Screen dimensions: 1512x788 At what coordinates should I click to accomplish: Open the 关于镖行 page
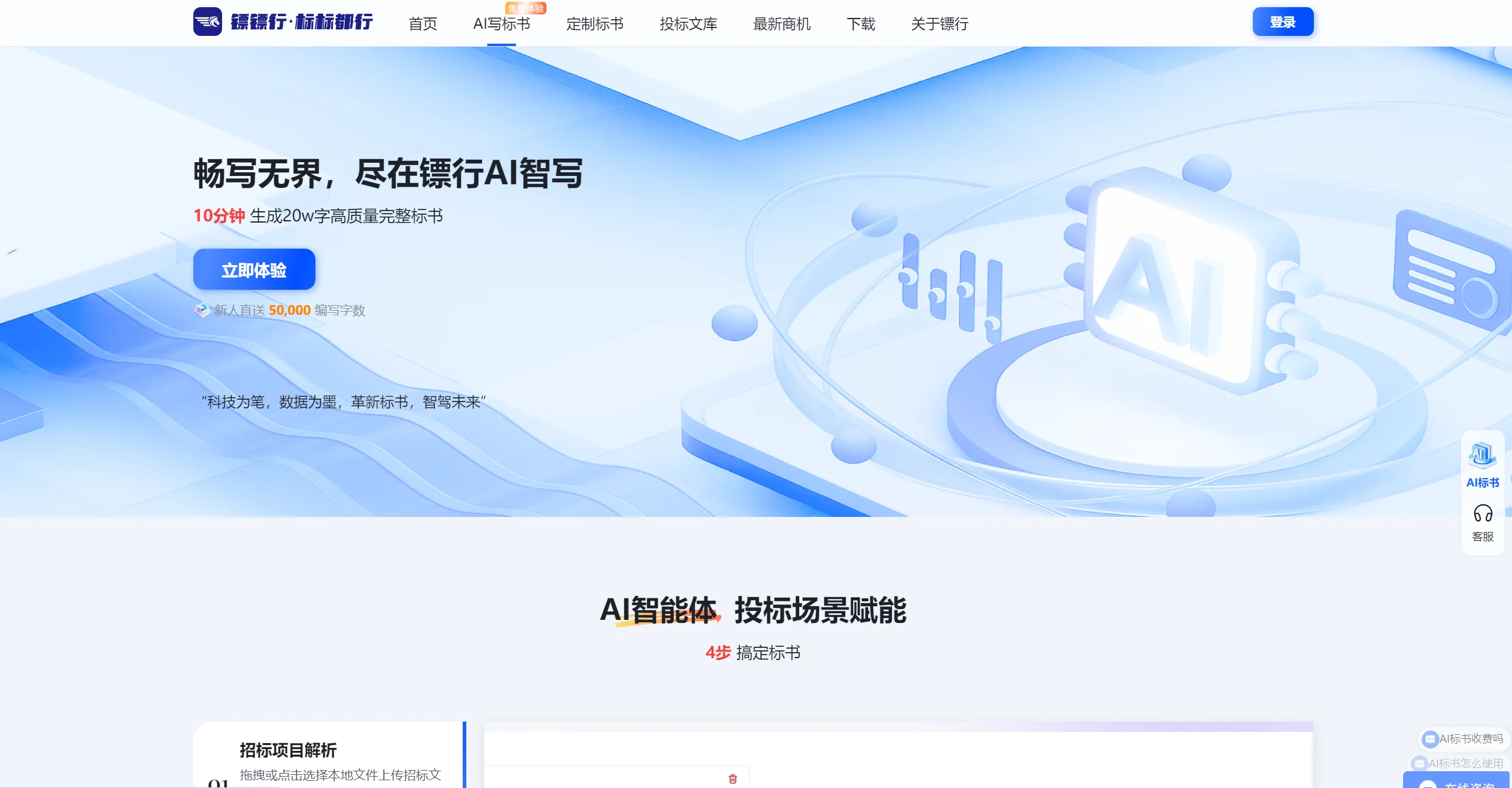[x=939, y=24]
